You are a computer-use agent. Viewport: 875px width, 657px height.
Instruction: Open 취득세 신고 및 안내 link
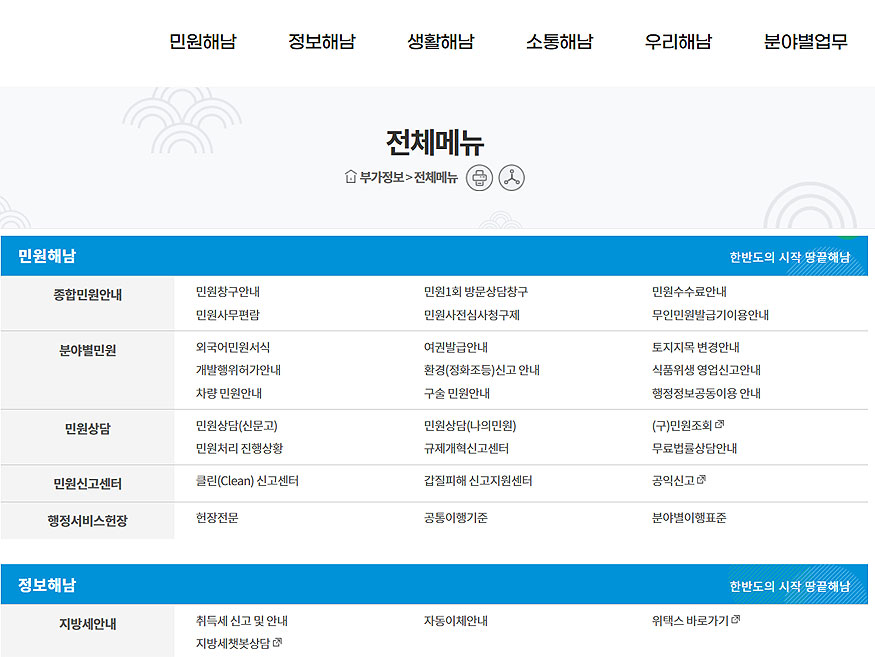(x=241, y=621)
